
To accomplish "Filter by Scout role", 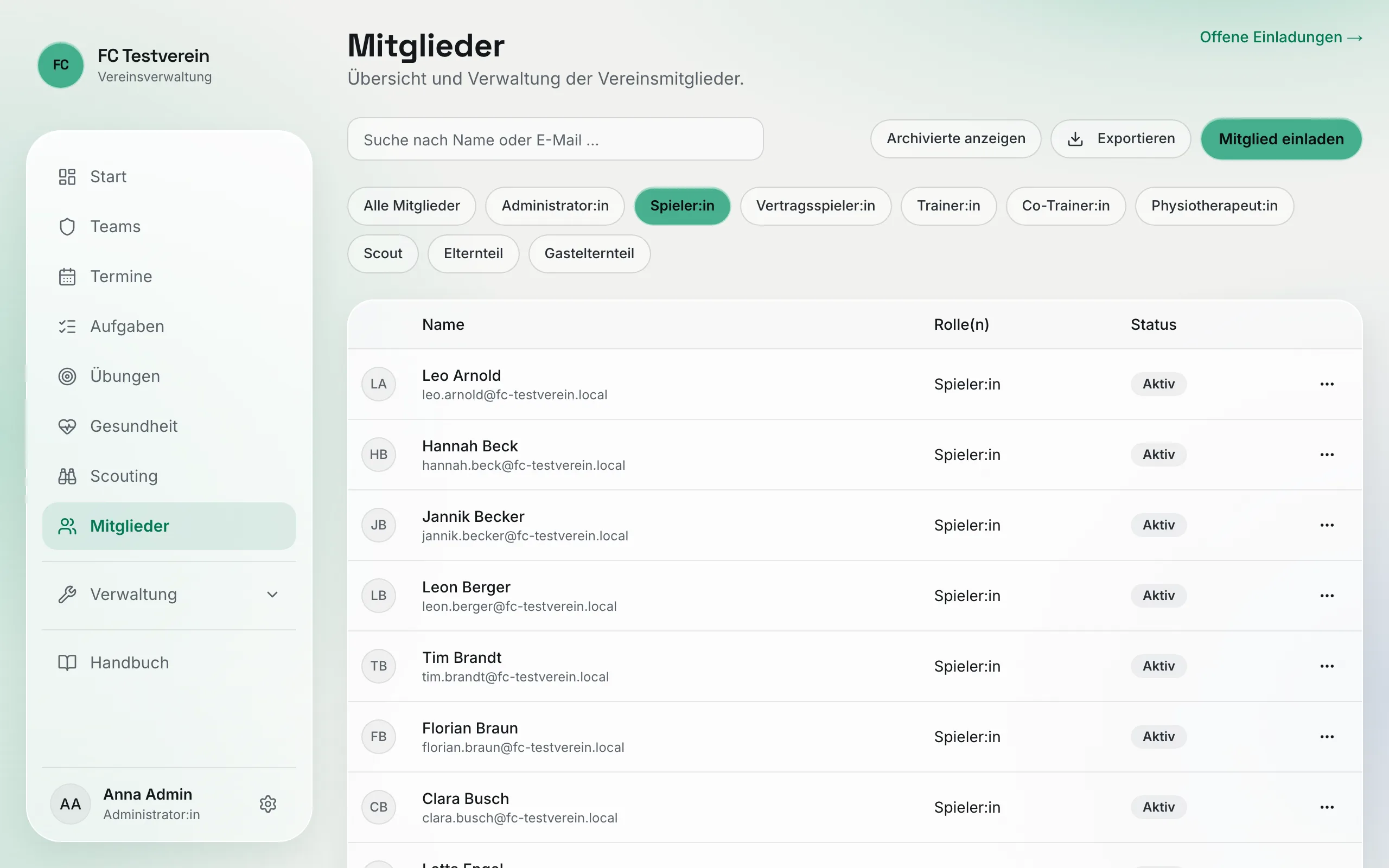I will [x=383, y=254].
